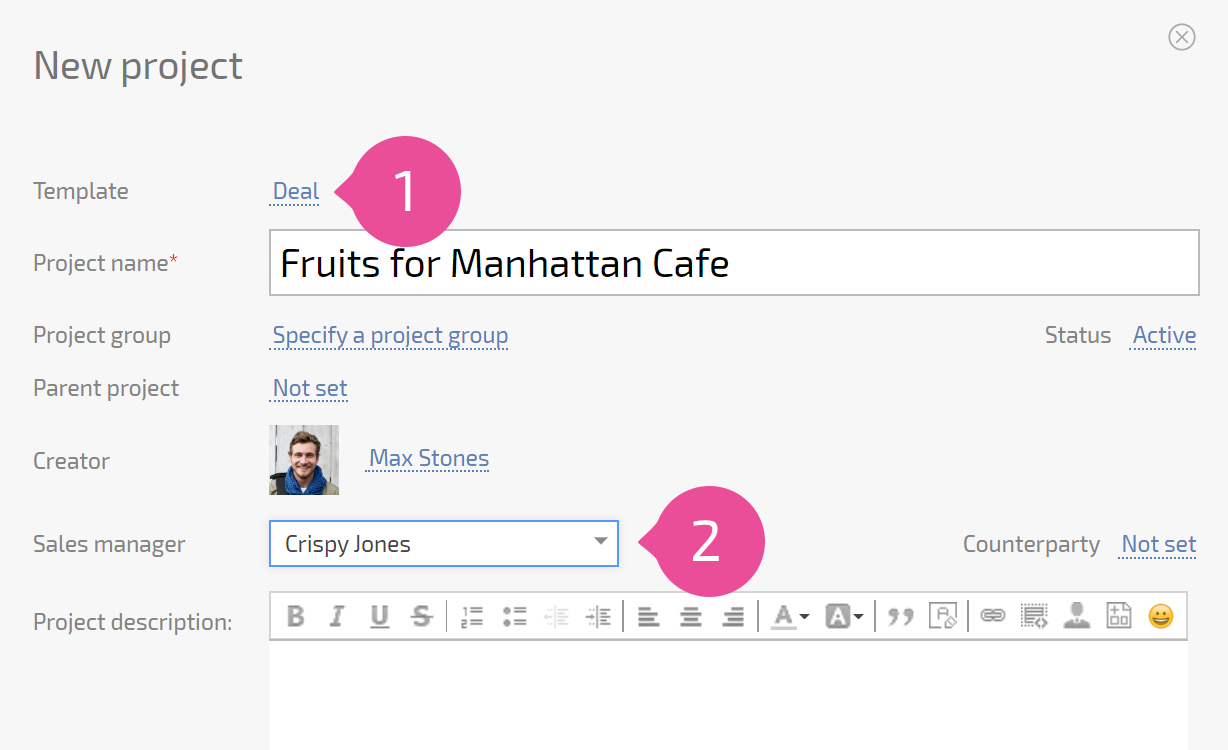
Task: Open Sales manager dropdown Crispy Jones
Action: pyautogui.click(x=444, y=543)
